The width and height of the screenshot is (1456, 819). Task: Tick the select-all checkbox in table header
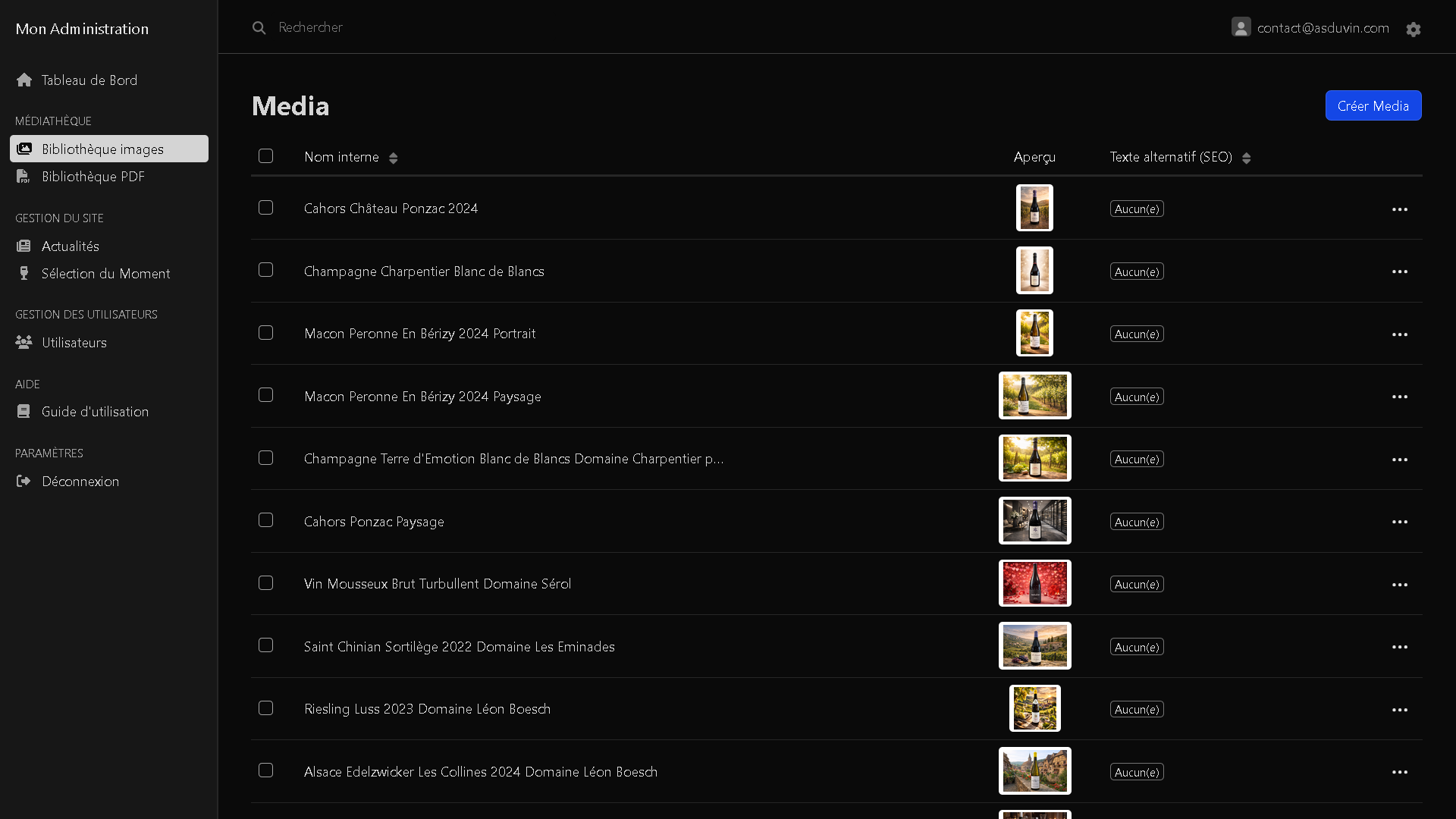265,156
